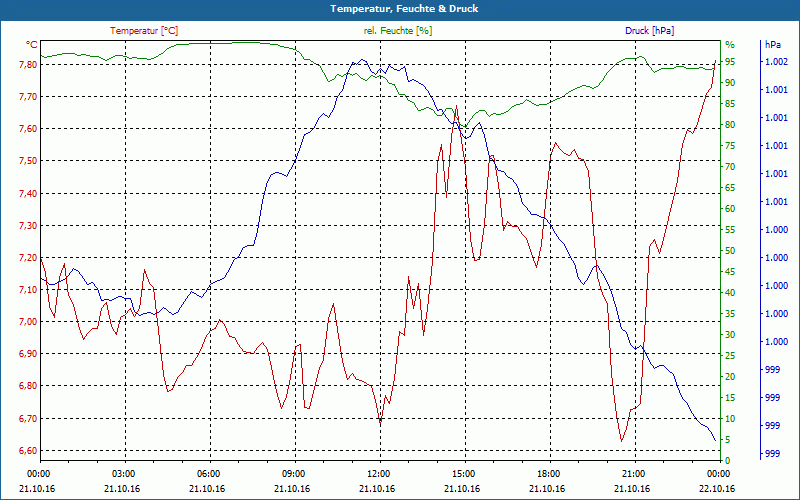The width and height of the screenshot is (800, 500).
Task: Click the green '90' humidity axis value
Action: click(730, 83)
